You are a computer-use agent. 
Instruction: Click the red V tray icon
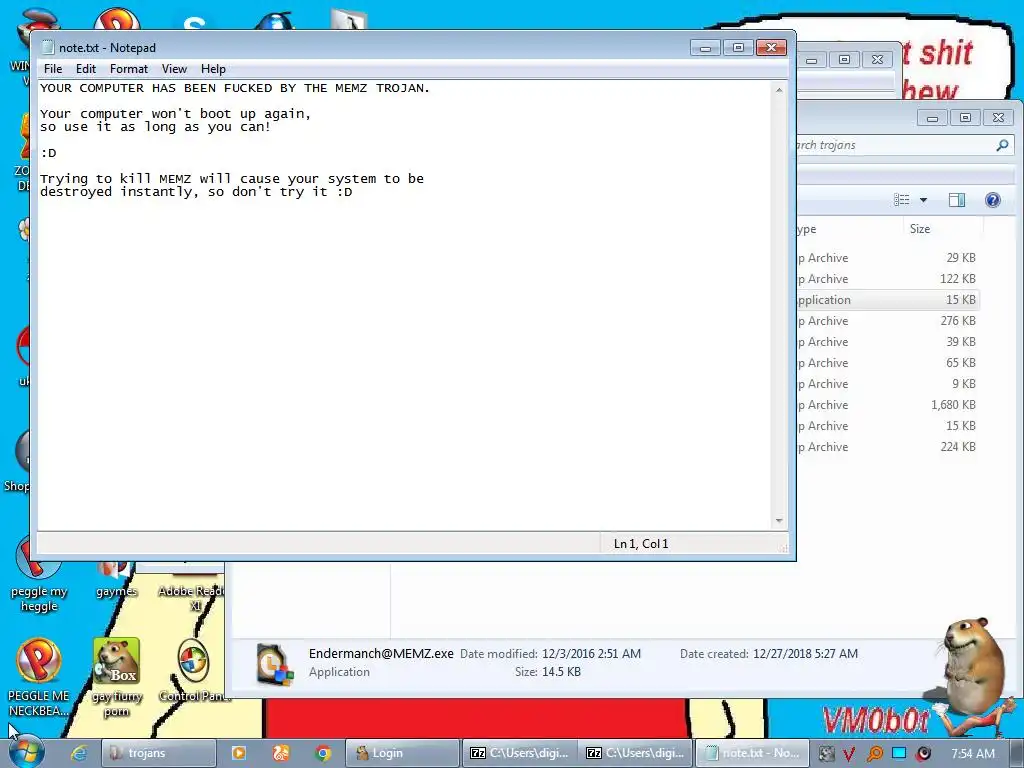coord(848,754)
